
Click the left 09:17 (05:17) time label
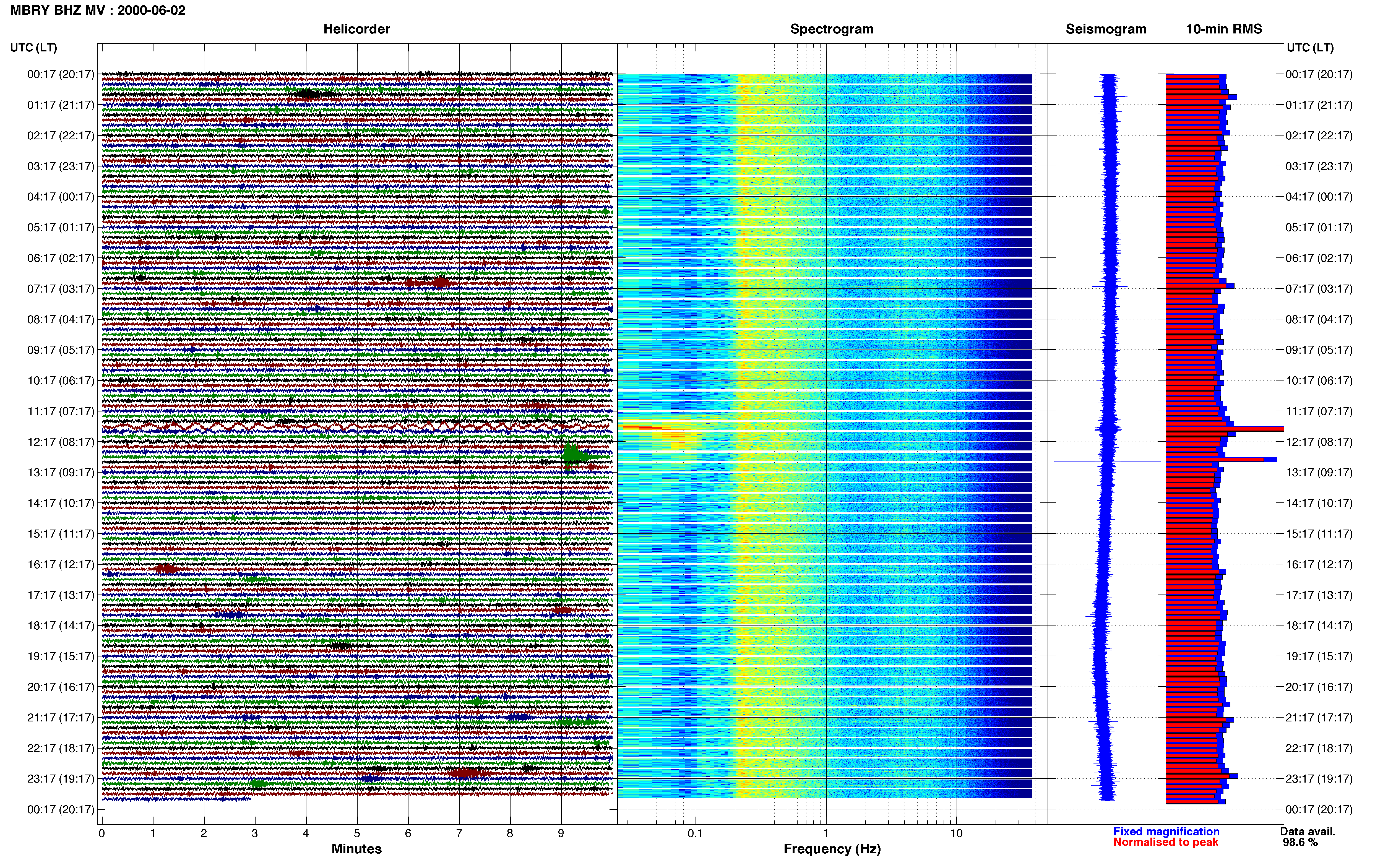click(61, 350)
